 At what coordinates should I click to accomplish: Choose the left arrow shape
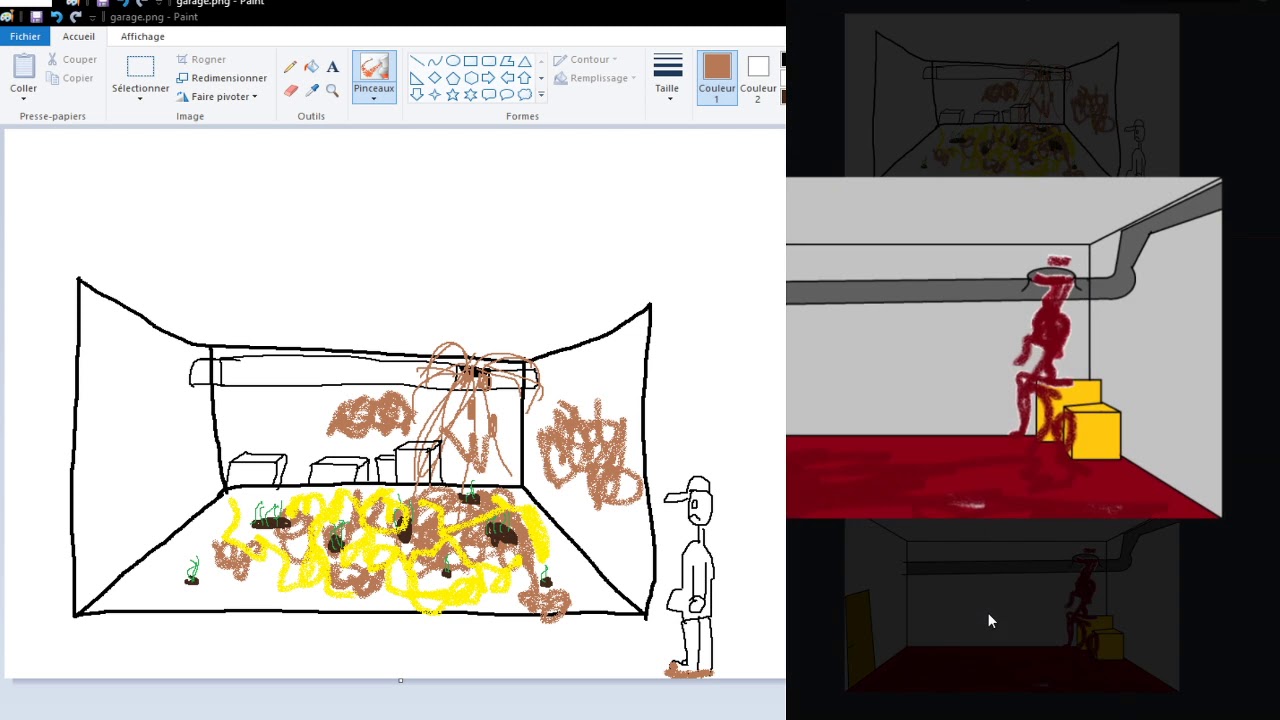(x=506, y=78)
